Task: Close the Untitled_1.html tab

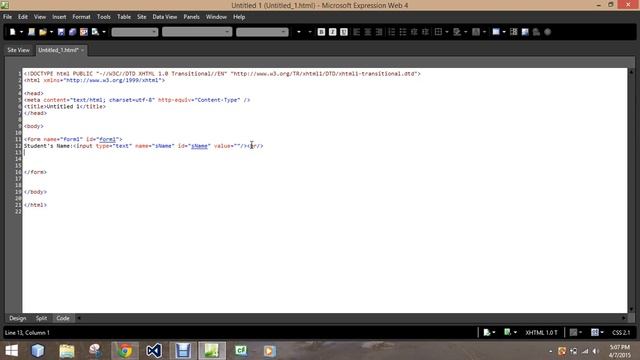Action: pos(82,50)
